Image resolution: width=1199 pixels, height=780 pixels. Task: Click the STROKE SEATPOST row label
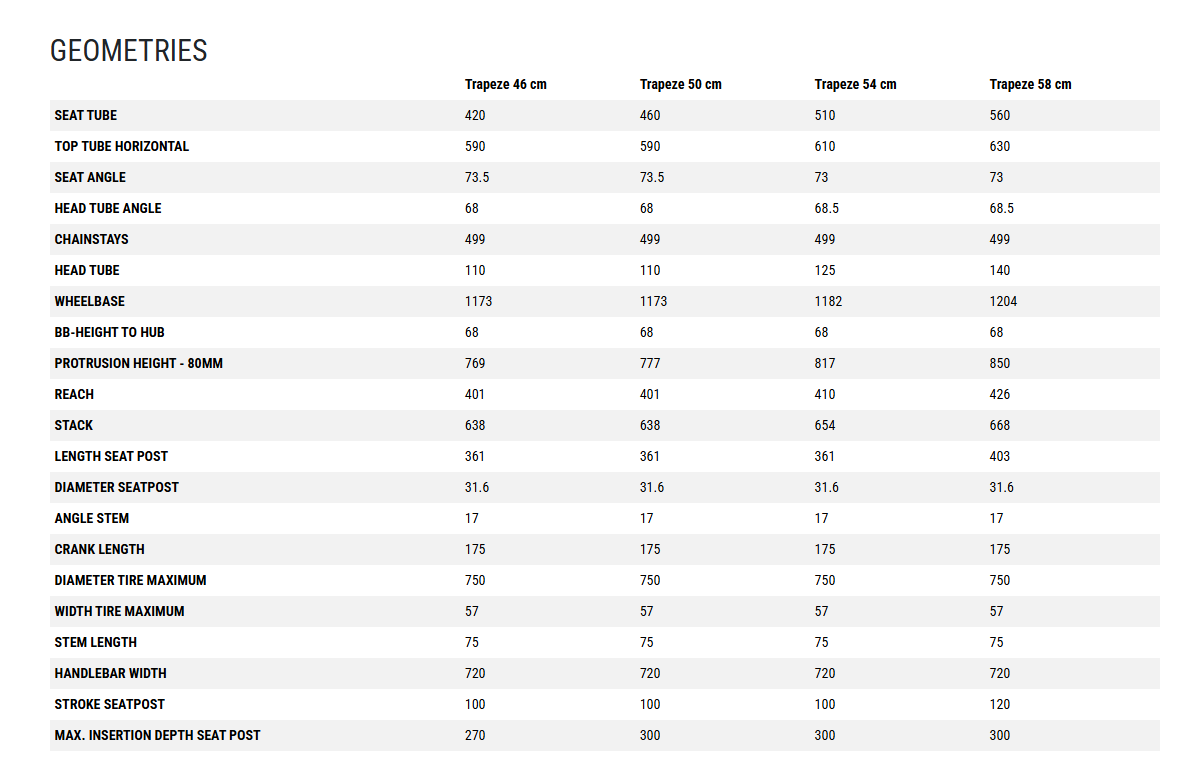[110, 704]
